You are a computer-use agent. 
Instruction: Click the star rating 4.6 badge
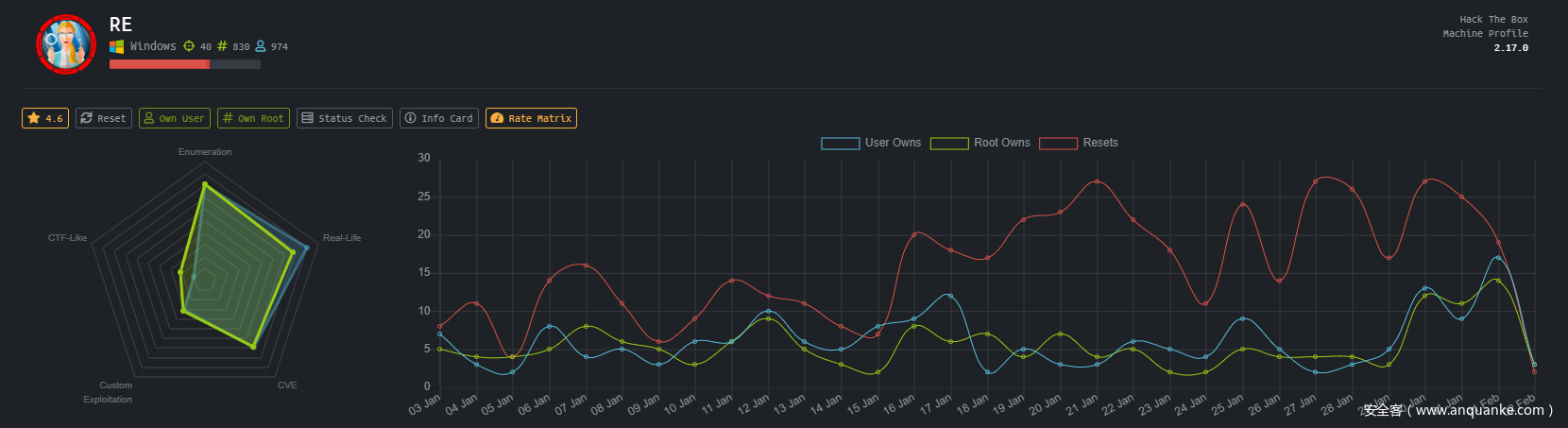[45, 118]
